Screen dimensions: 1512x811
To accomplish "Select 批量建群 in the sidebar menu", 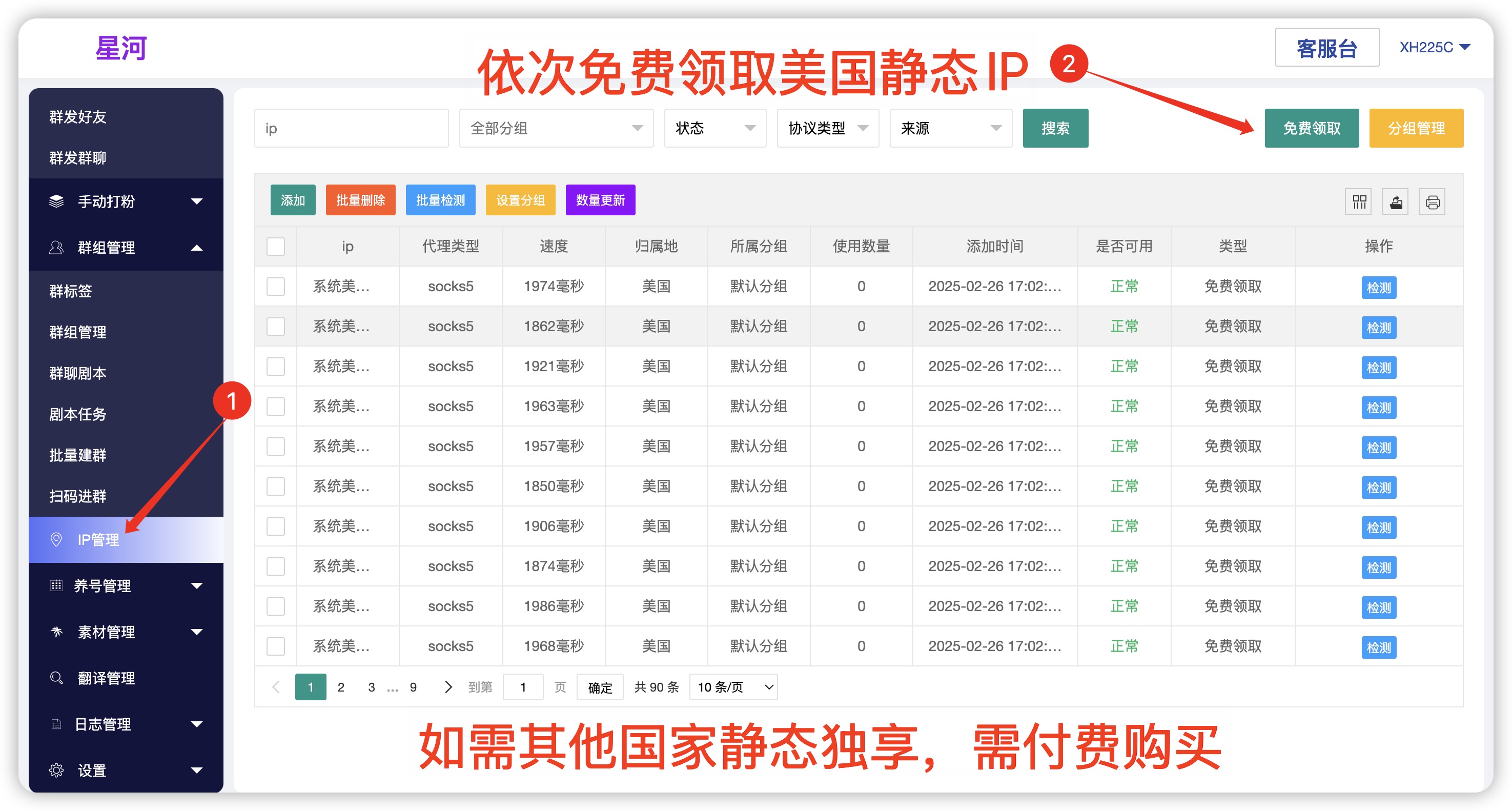I will pyautogui.click(x=78, y=455).
